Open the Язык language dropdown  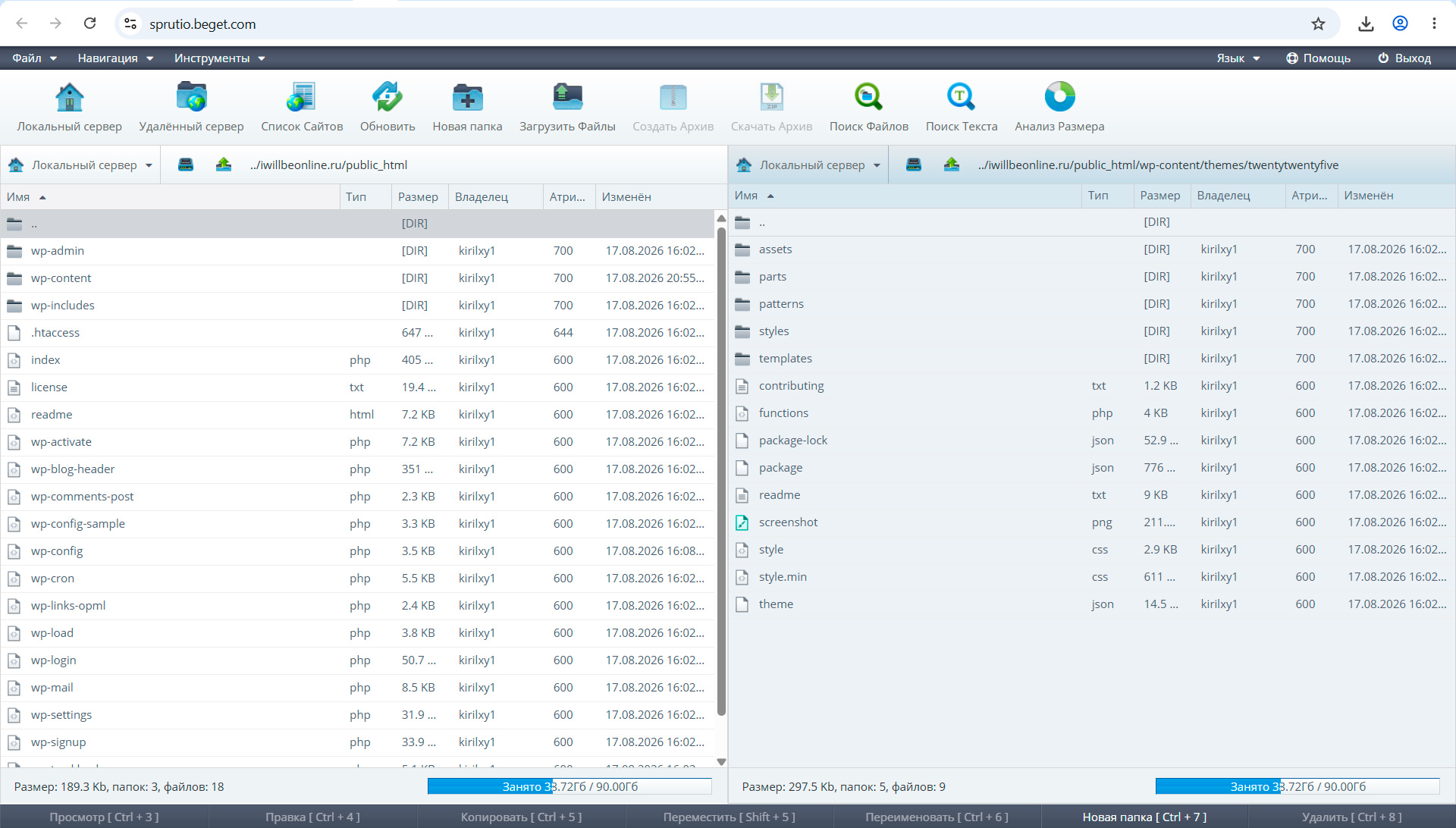click(x=1238, y=58)
